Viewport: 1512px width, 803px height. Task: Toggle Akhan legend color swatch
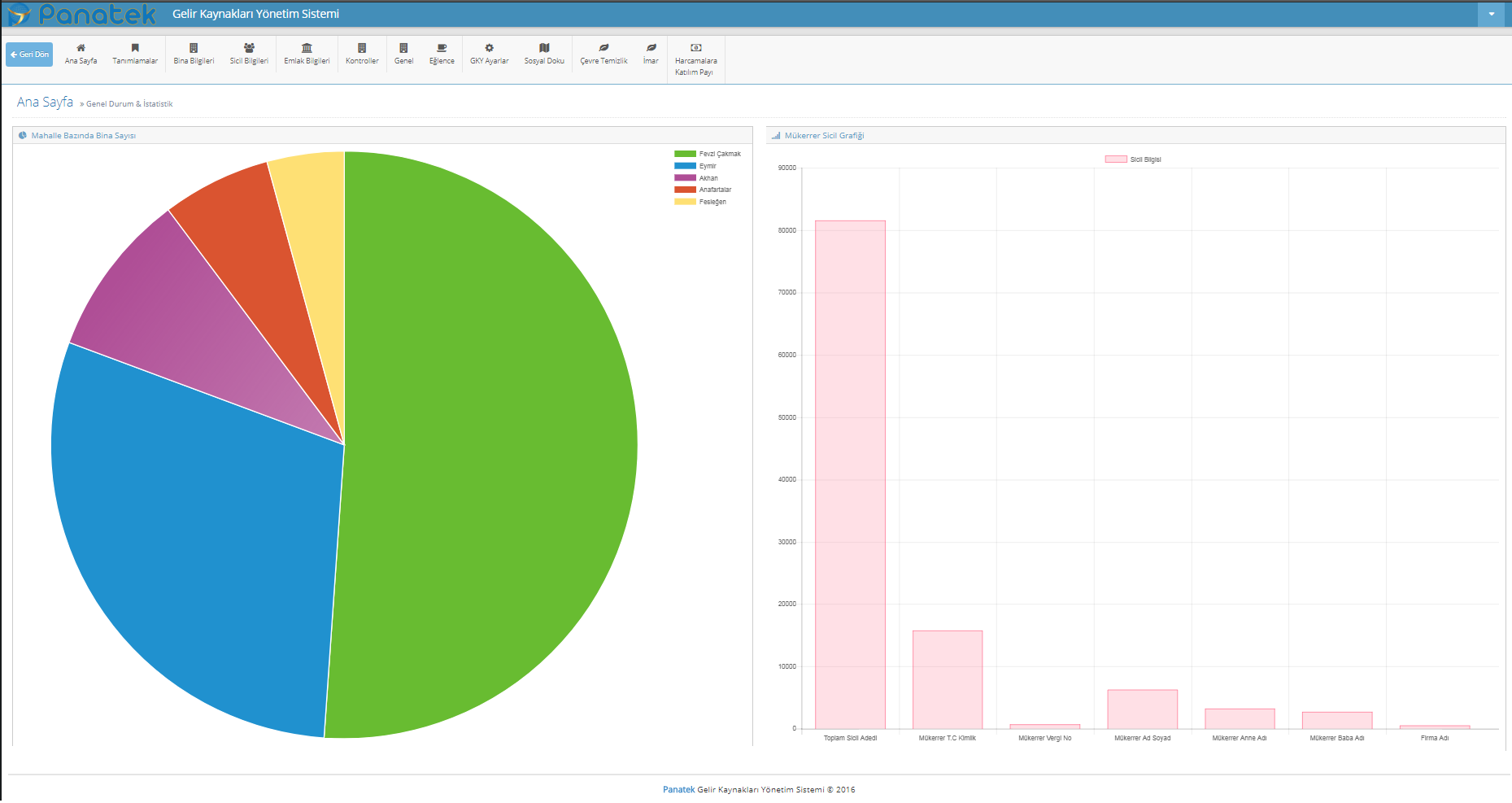tap(685, 178)
